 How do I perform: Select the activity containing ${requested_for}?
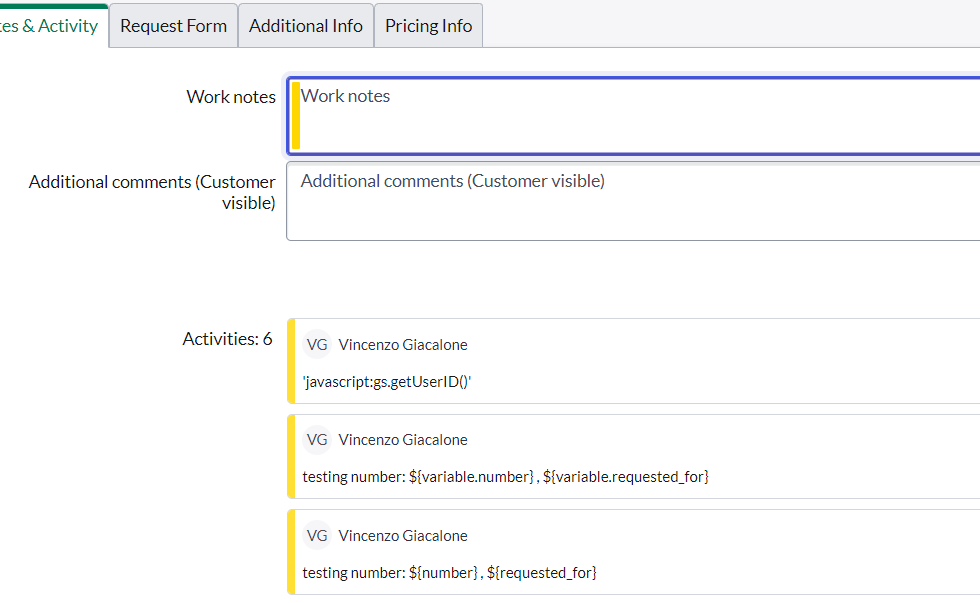pos(450,572)
